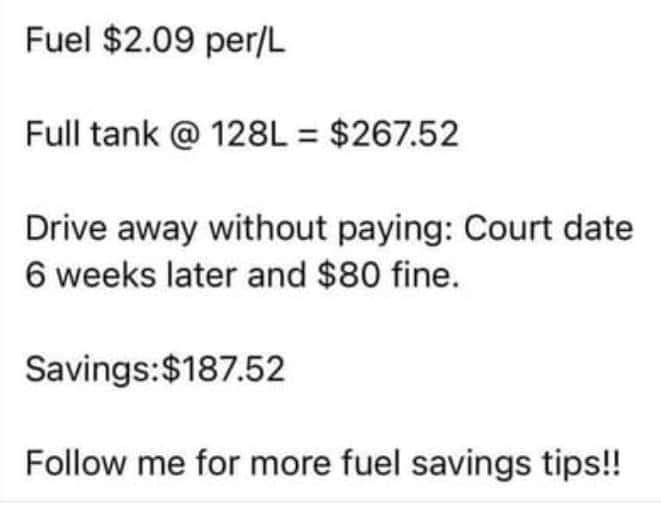
Task: Click the '@' symbol in the tank line
Action: [x=184, y=135]
